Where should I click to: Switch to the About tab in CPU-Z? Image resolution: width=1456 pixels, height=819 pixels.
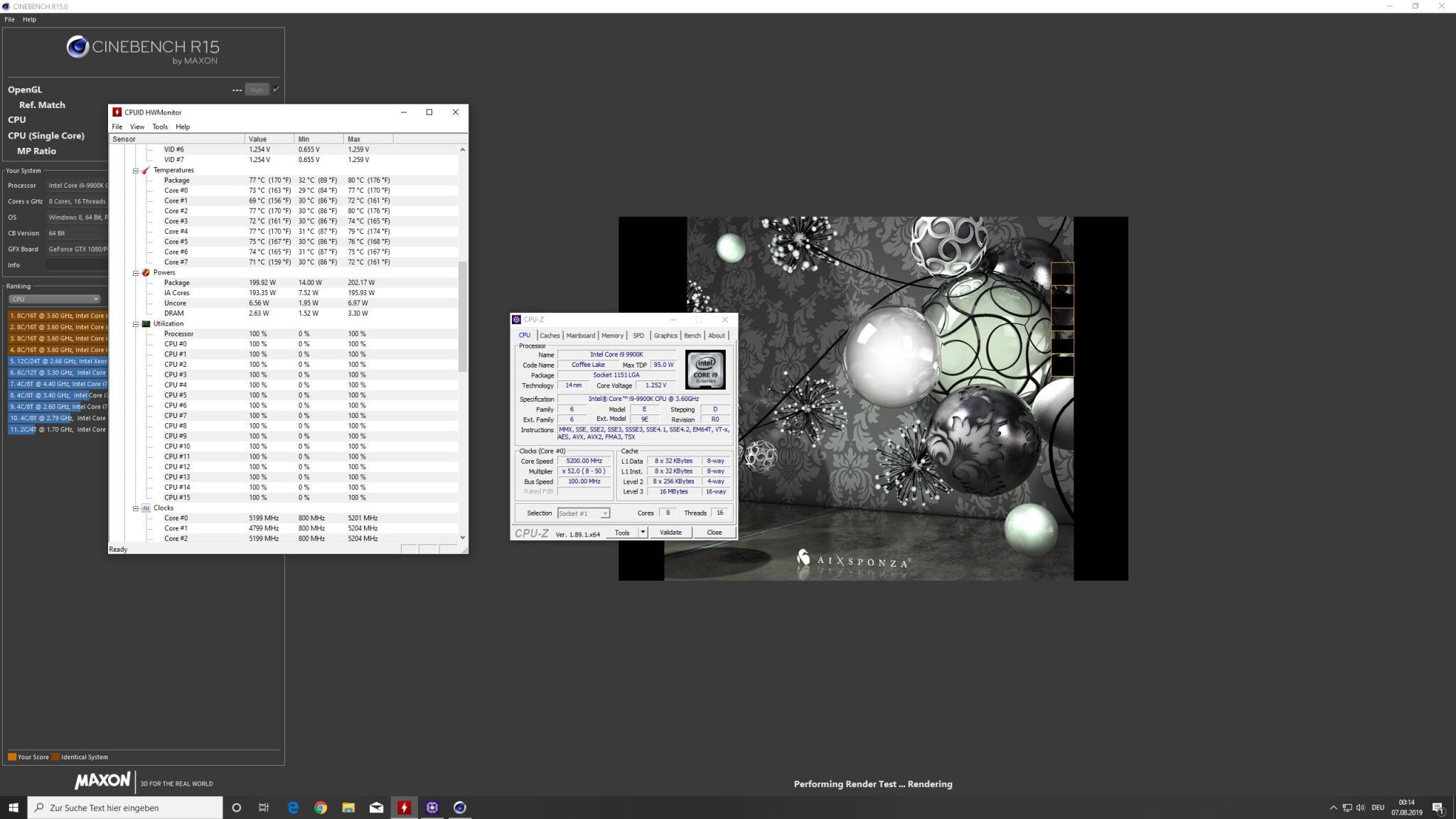[717, 336]
